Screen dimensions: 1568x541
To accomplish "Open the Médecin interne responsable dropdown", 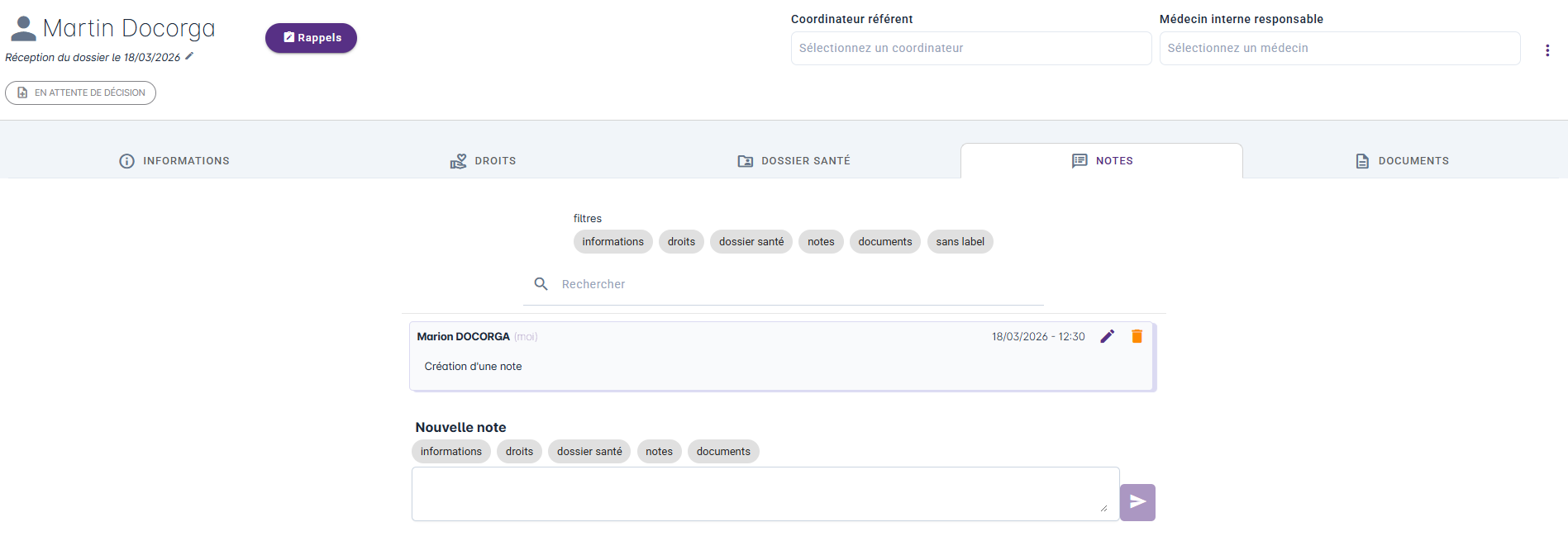I will [x=1339, y=49].
